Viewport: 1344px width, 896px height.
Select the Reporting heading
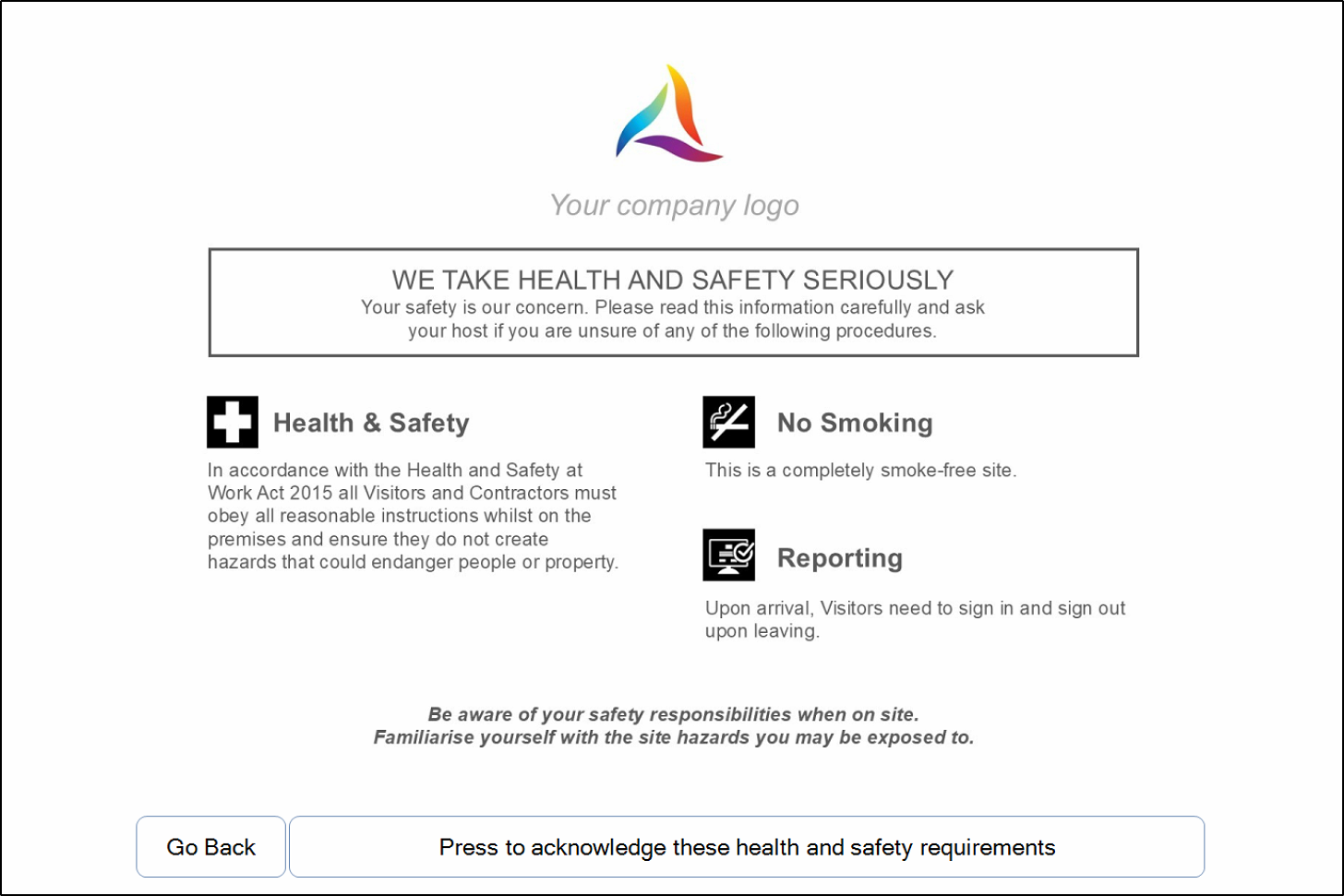(x=840, y=558)
